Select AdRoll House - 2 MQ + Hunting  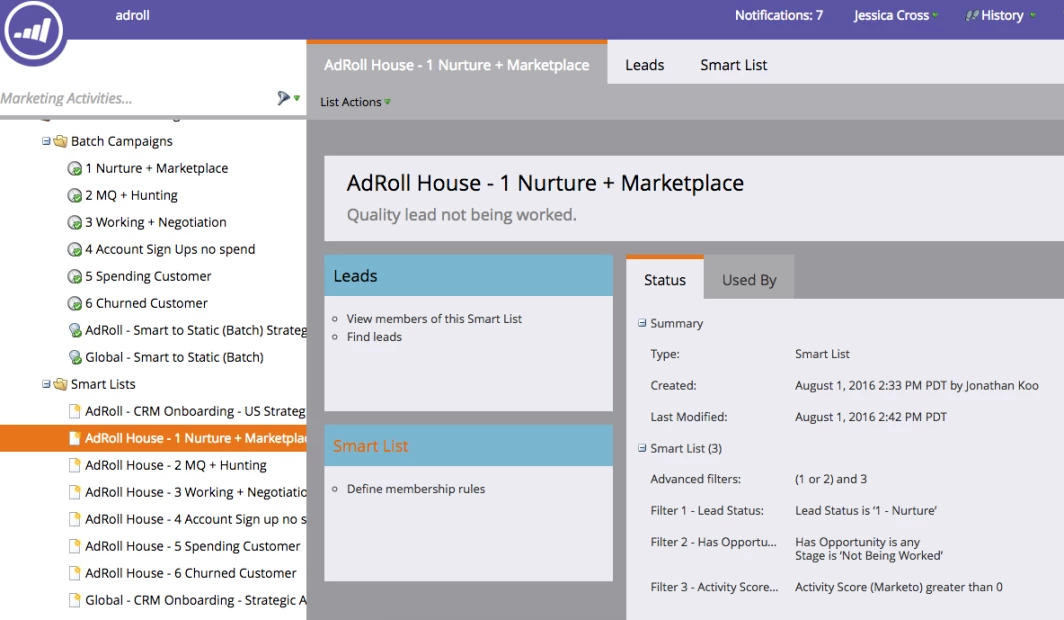coord(176,465)
